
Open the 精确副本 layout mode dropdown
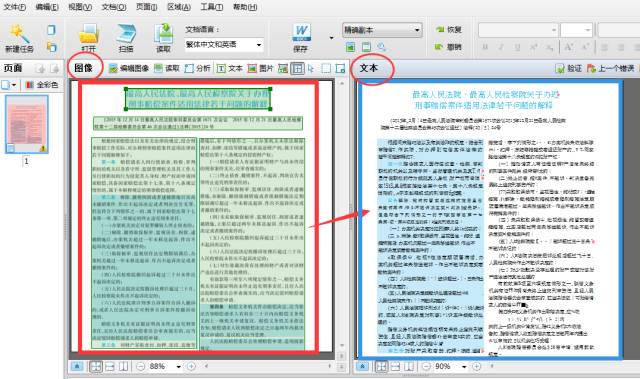(417, 30)
